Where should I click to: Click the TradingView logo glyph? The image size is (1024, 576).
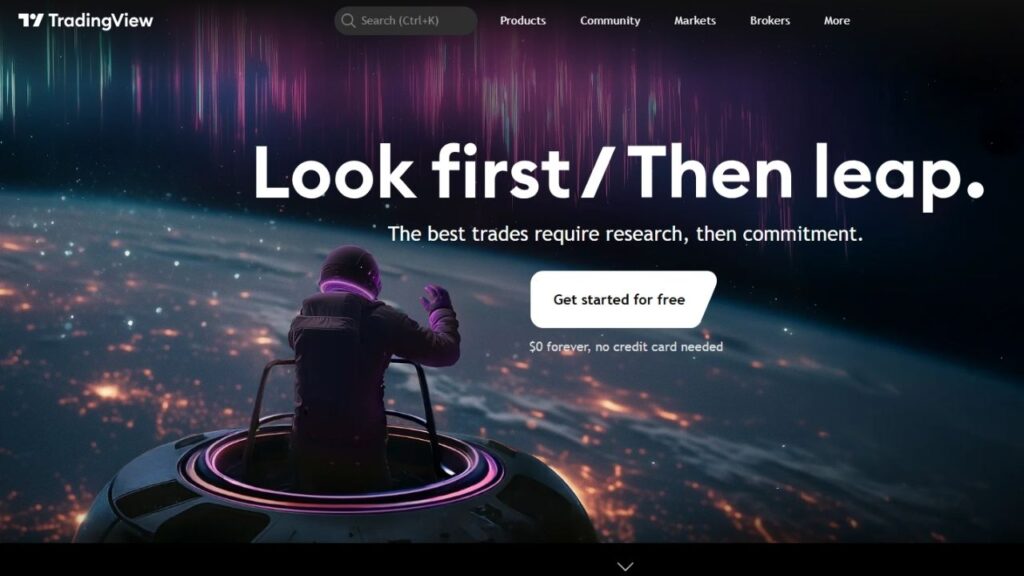tap(31, 21)
